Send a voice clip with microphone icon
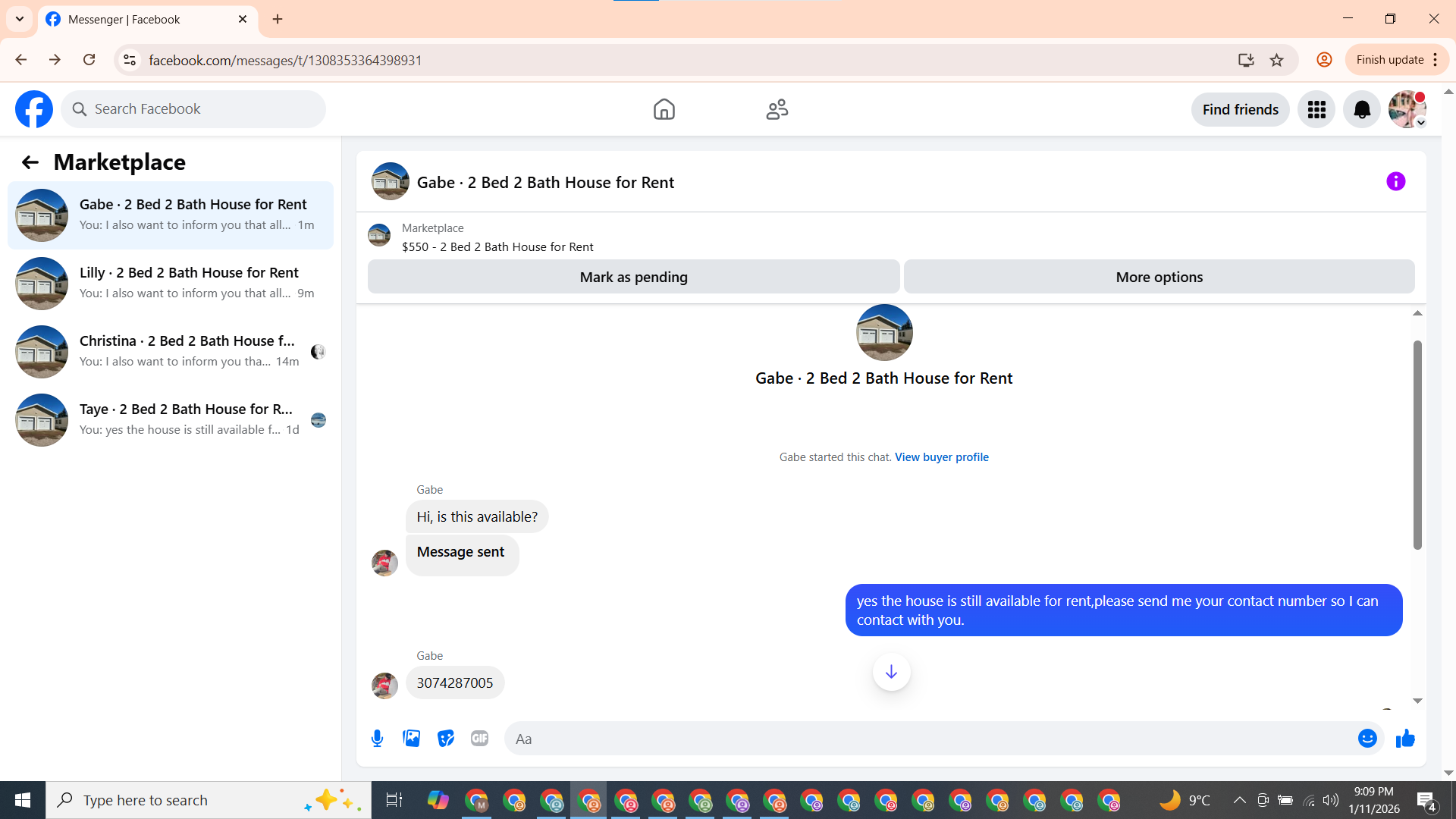 [377, 739]
